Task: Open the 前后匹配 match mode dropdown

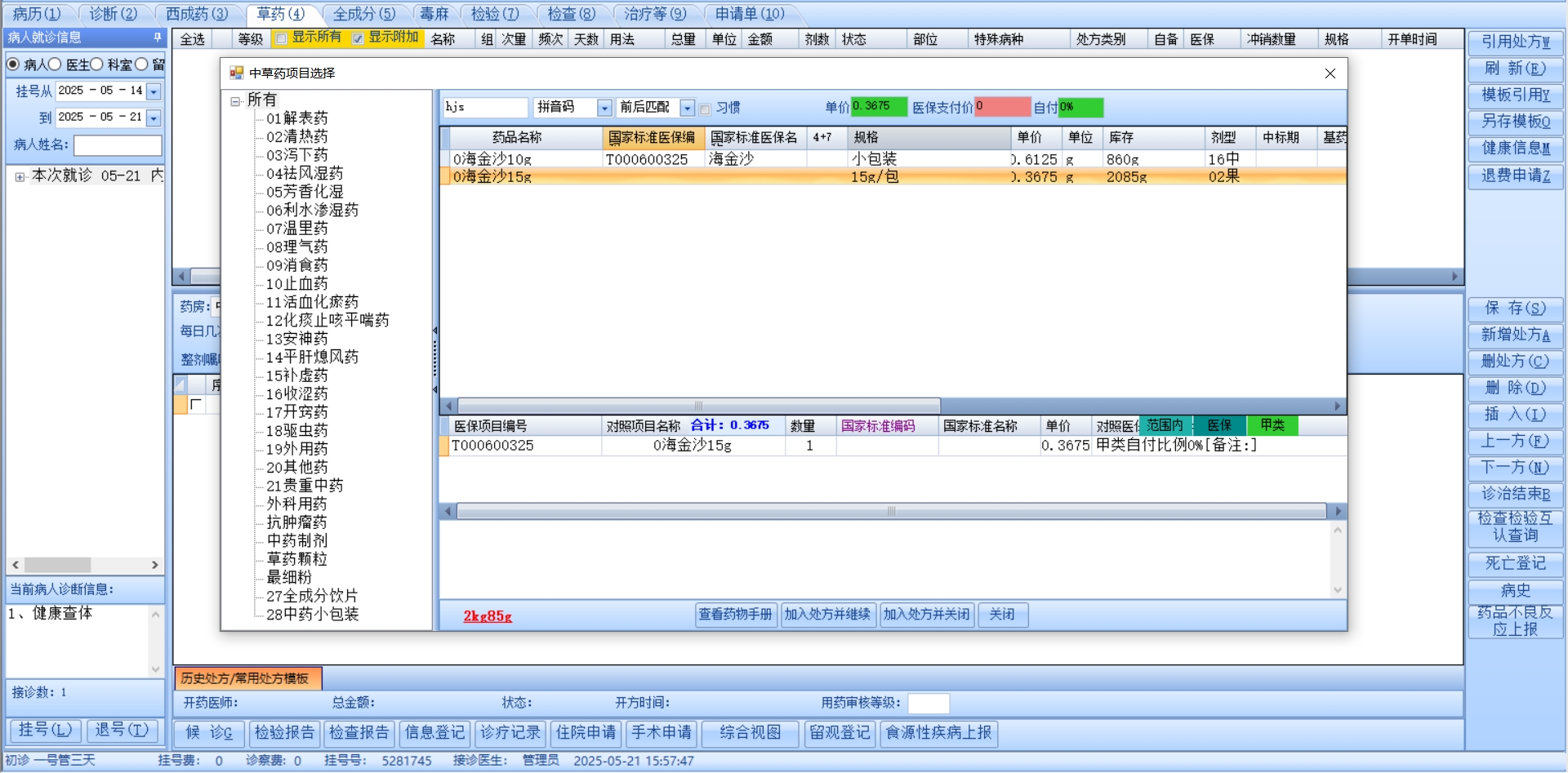Action: coord(687,108)
